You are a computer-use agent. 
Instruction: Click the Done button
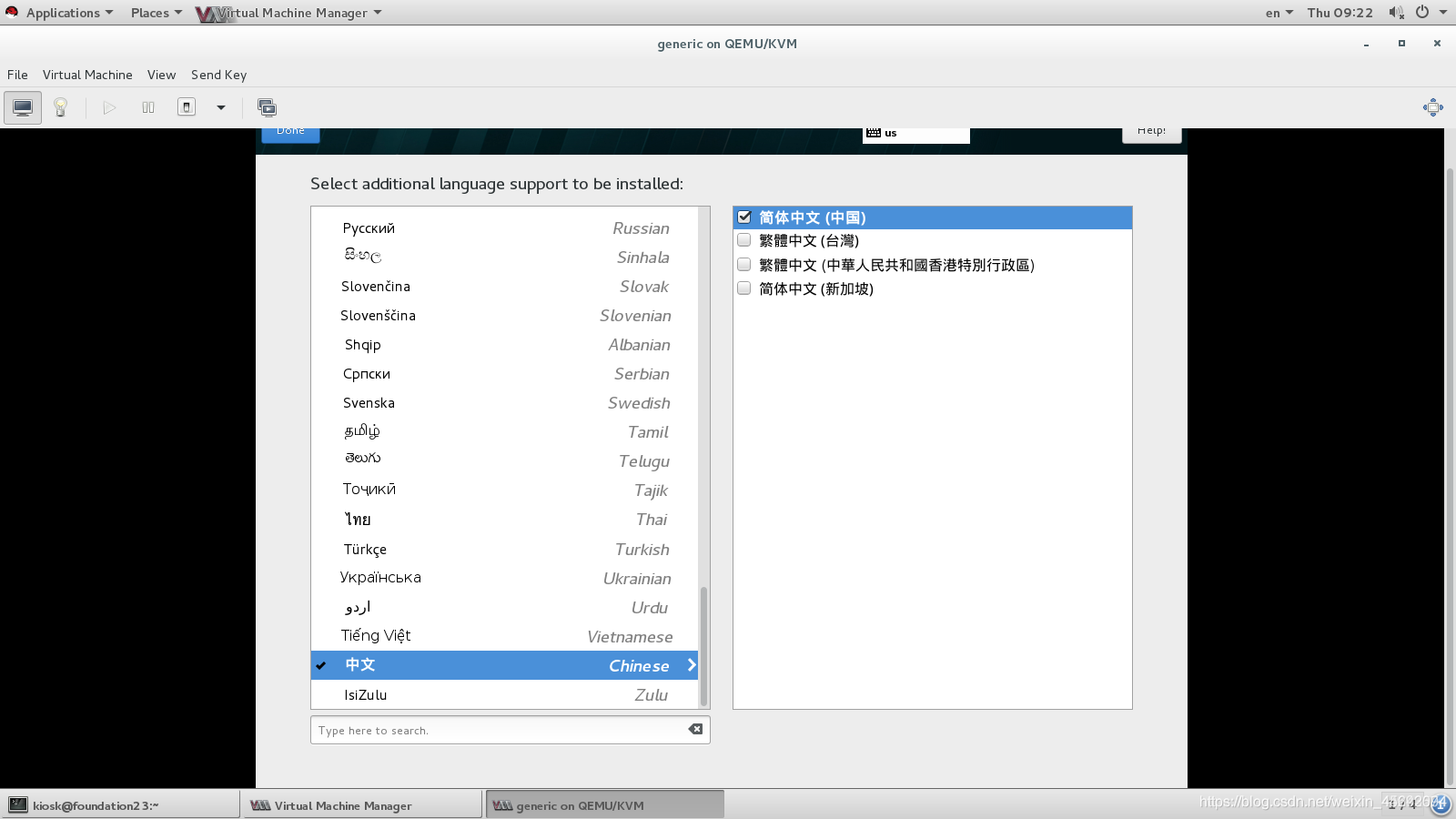(290, 131)
